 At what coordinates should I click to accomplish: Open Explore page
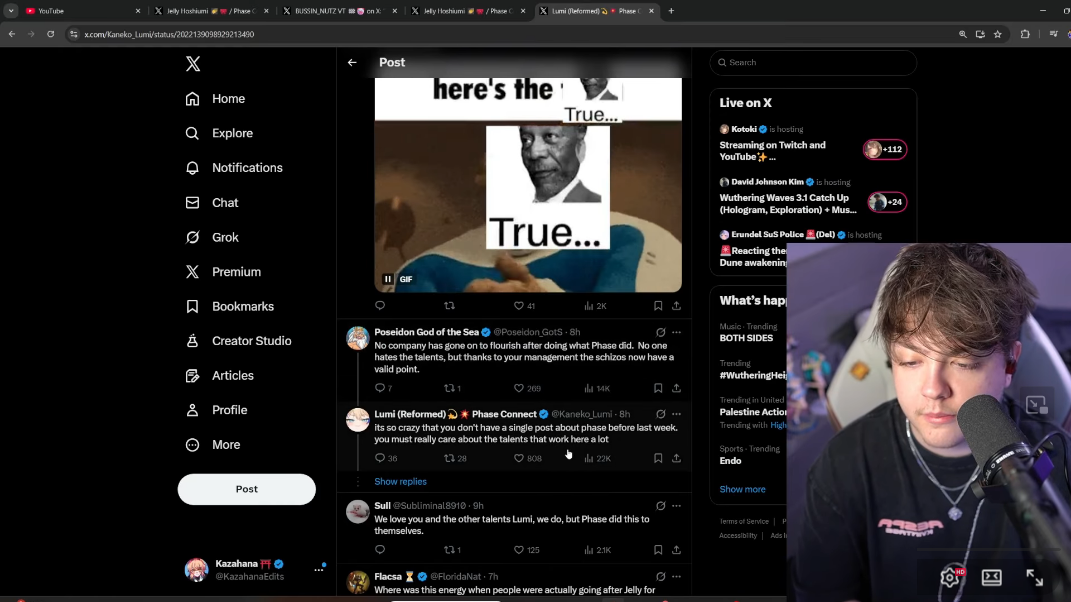point(219,133)
